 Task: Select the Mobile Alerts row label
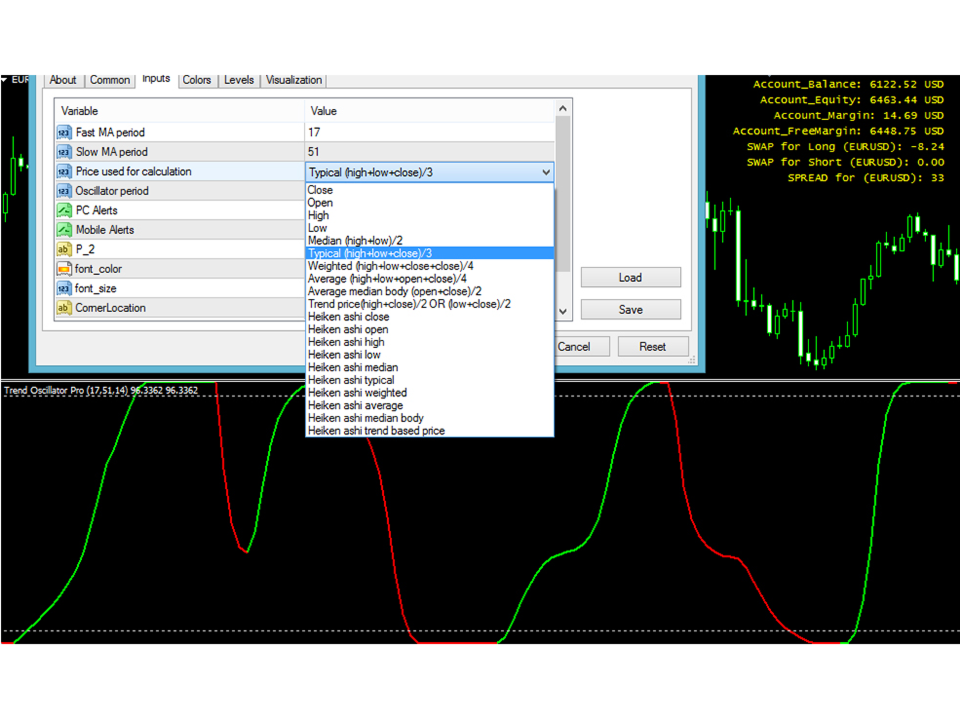coord(105,230)
